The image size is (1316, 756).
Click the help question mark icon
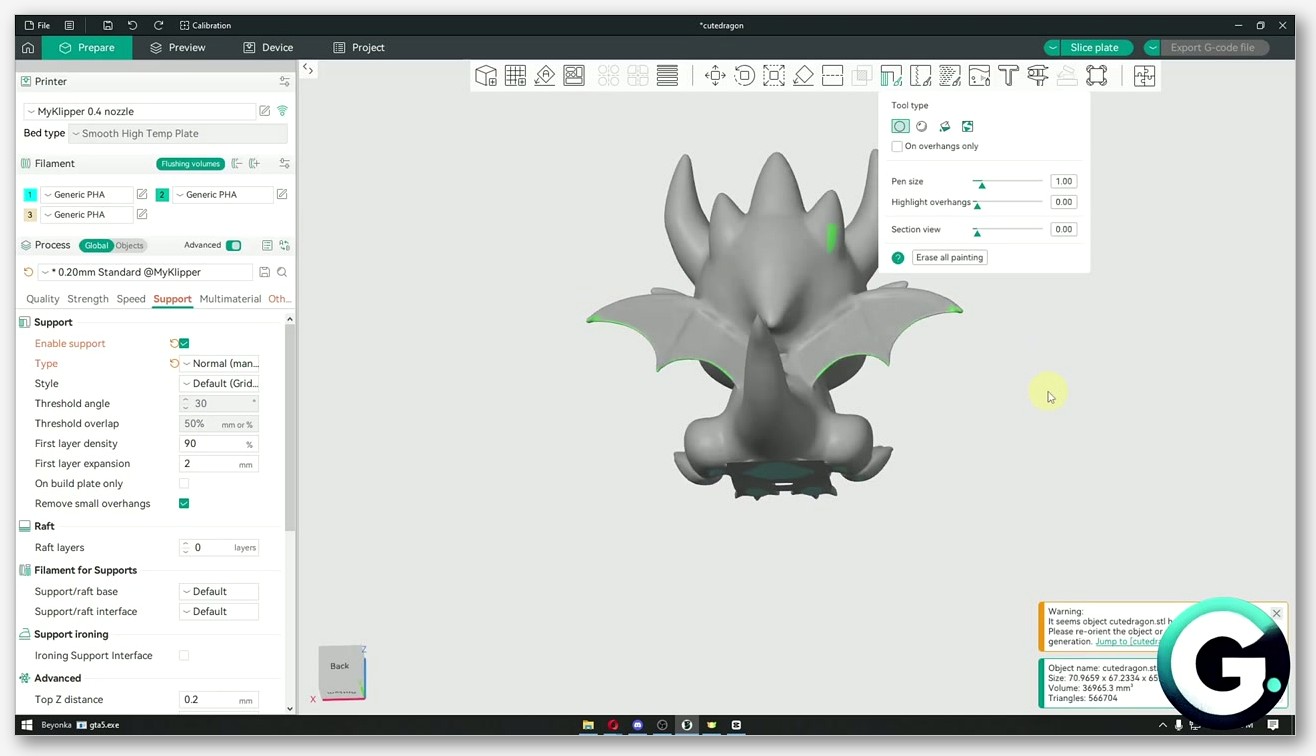coord(898,258)
